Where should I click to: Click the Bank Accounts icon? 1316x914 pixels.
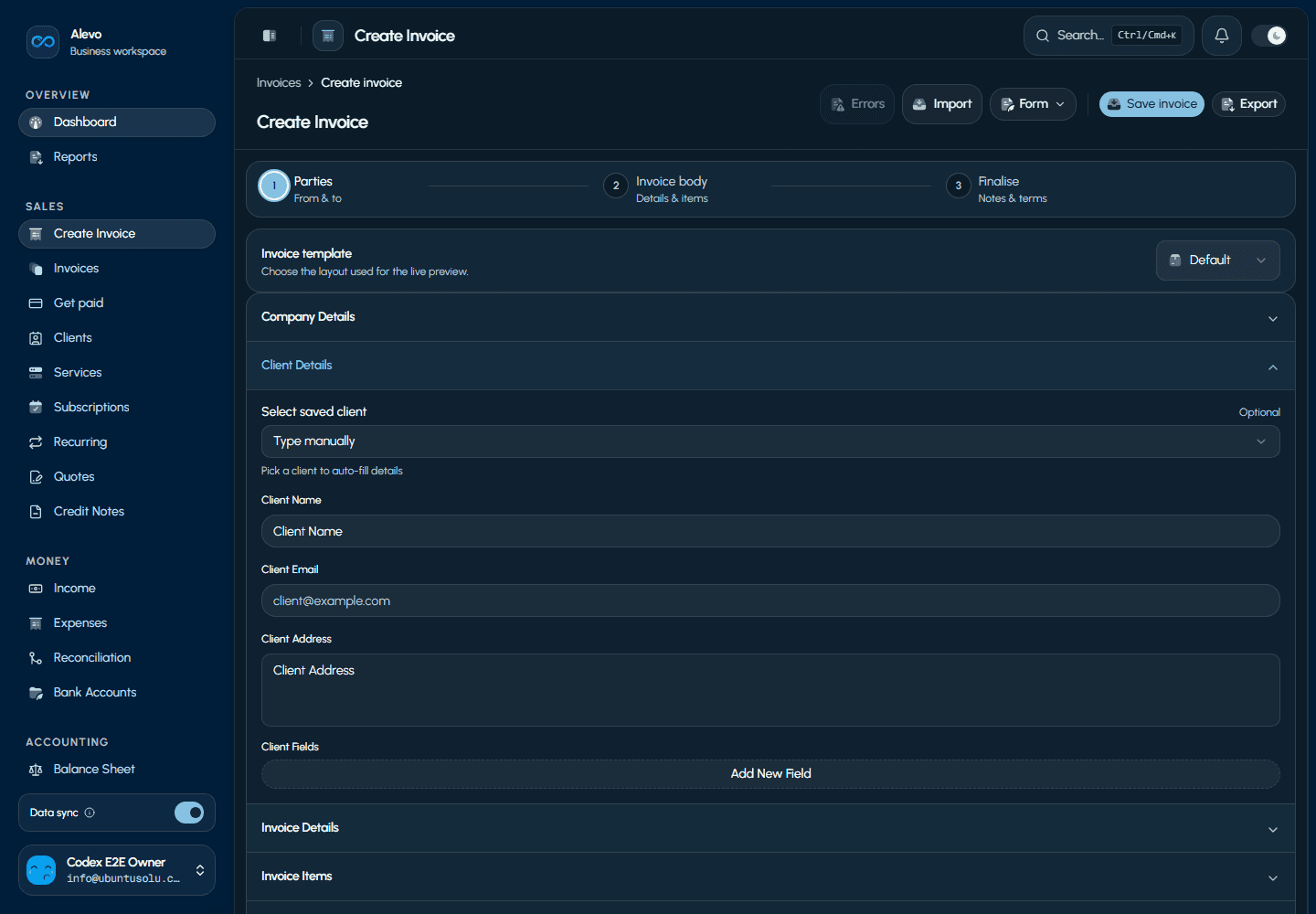tap(36, 693)
